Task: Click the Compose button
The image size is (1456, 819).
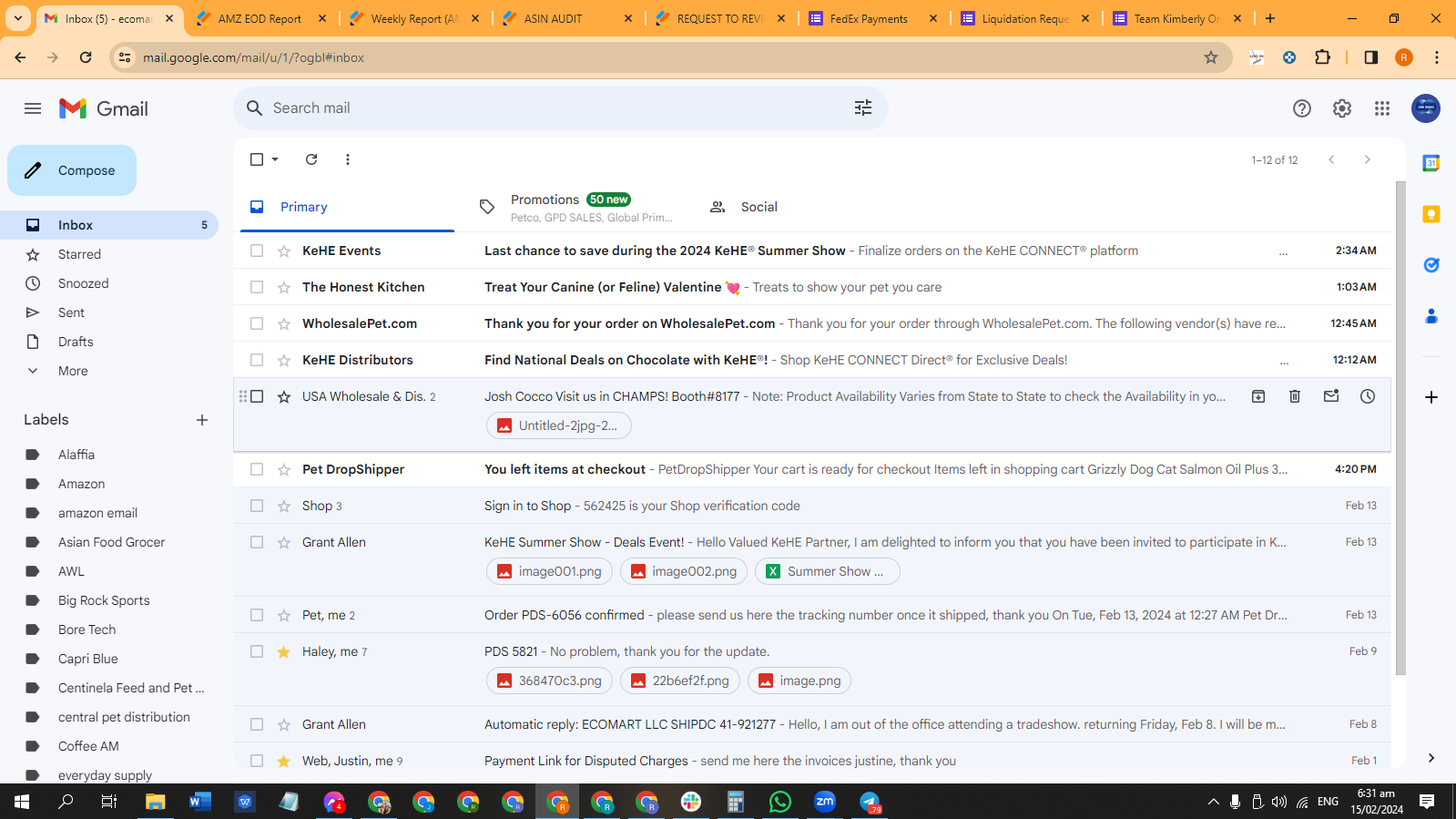Action: pyautogui.click(x=72, y=170)
